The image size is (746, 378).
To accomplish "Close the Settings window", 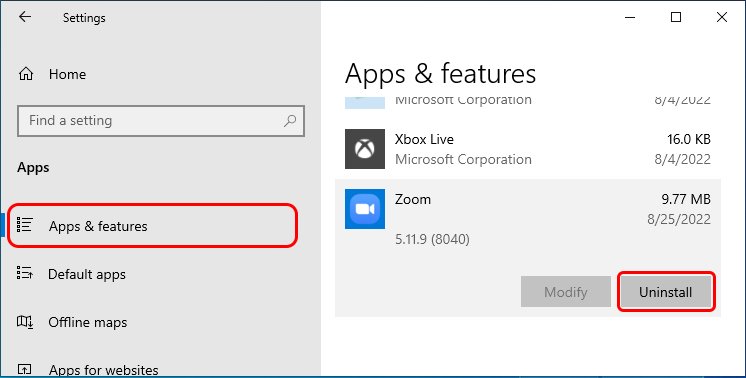I will [722, 18].
